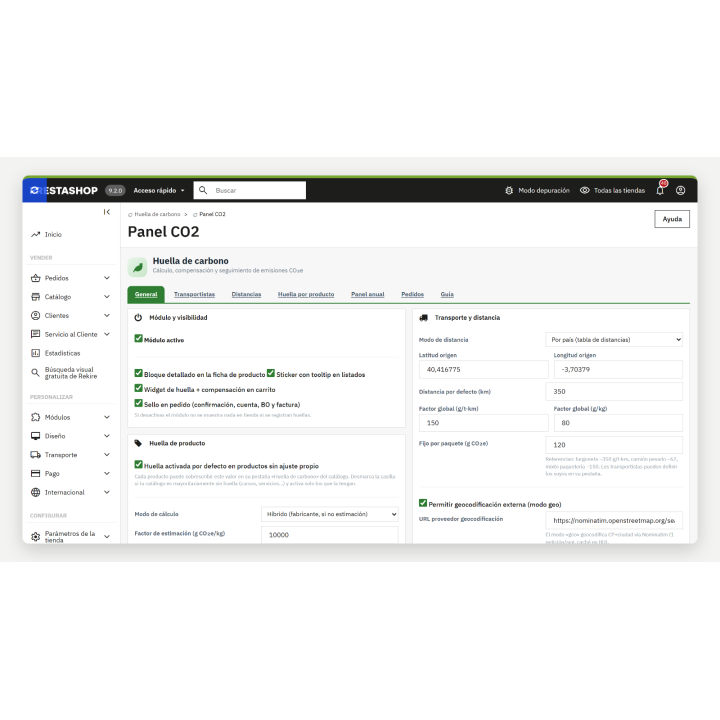The height and width of the screenshot is (720, 720).
Task: Click the Servicio al Cliente chat icon
Action: (x=35, y=334)
